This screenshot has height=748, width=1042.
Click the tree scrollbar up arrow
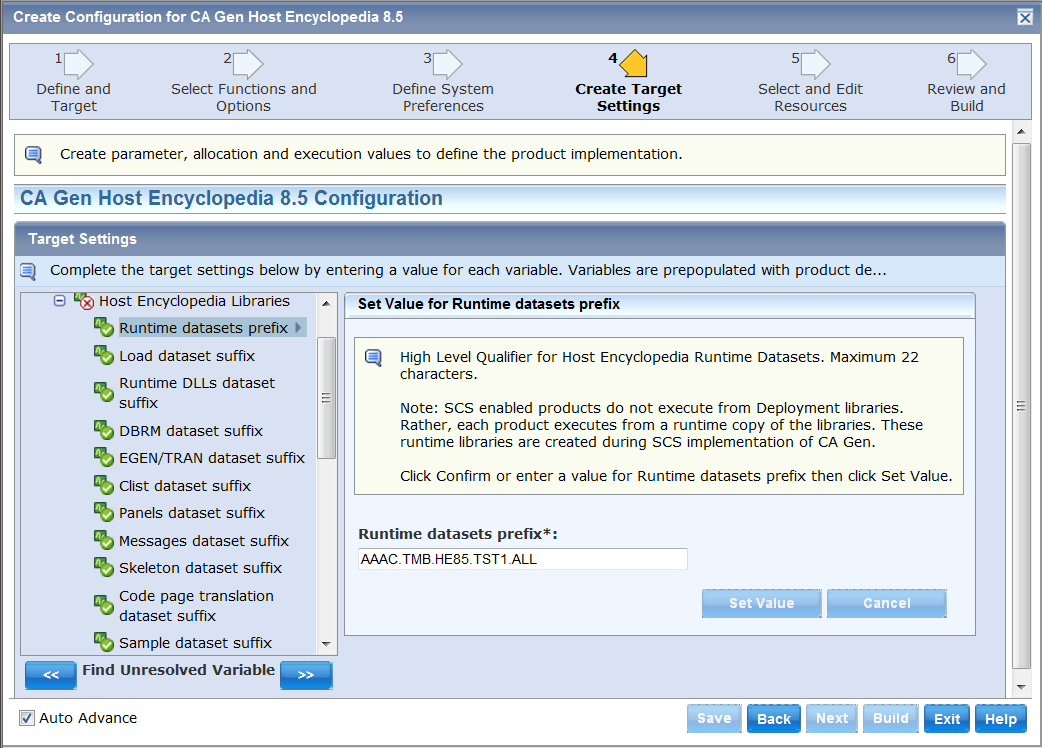coord(326,303)
